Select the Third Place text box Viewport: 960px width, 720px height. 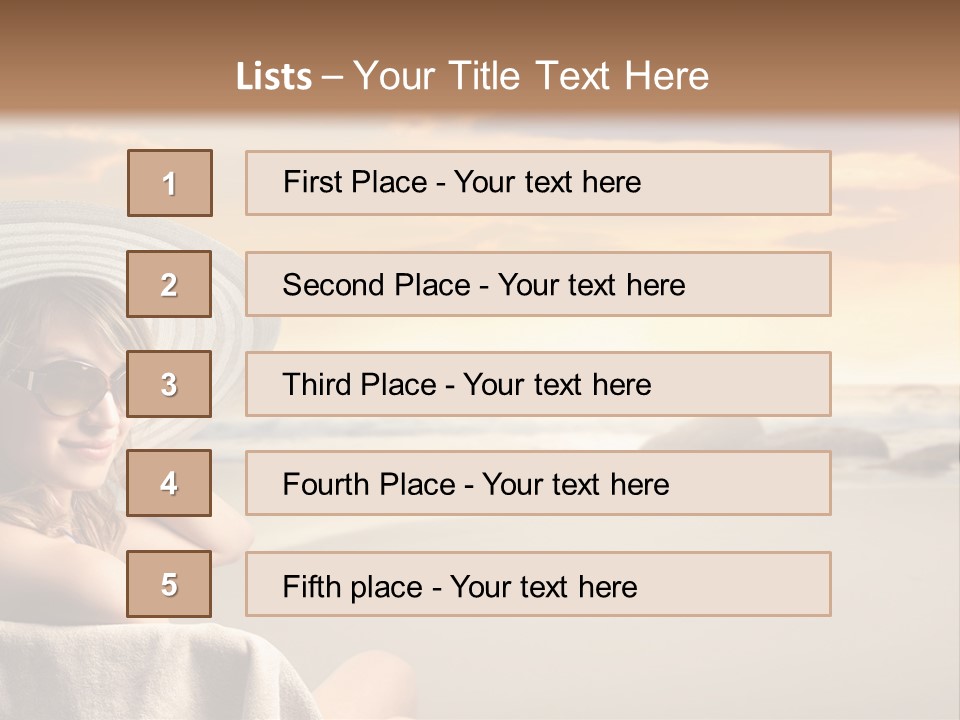538,384
